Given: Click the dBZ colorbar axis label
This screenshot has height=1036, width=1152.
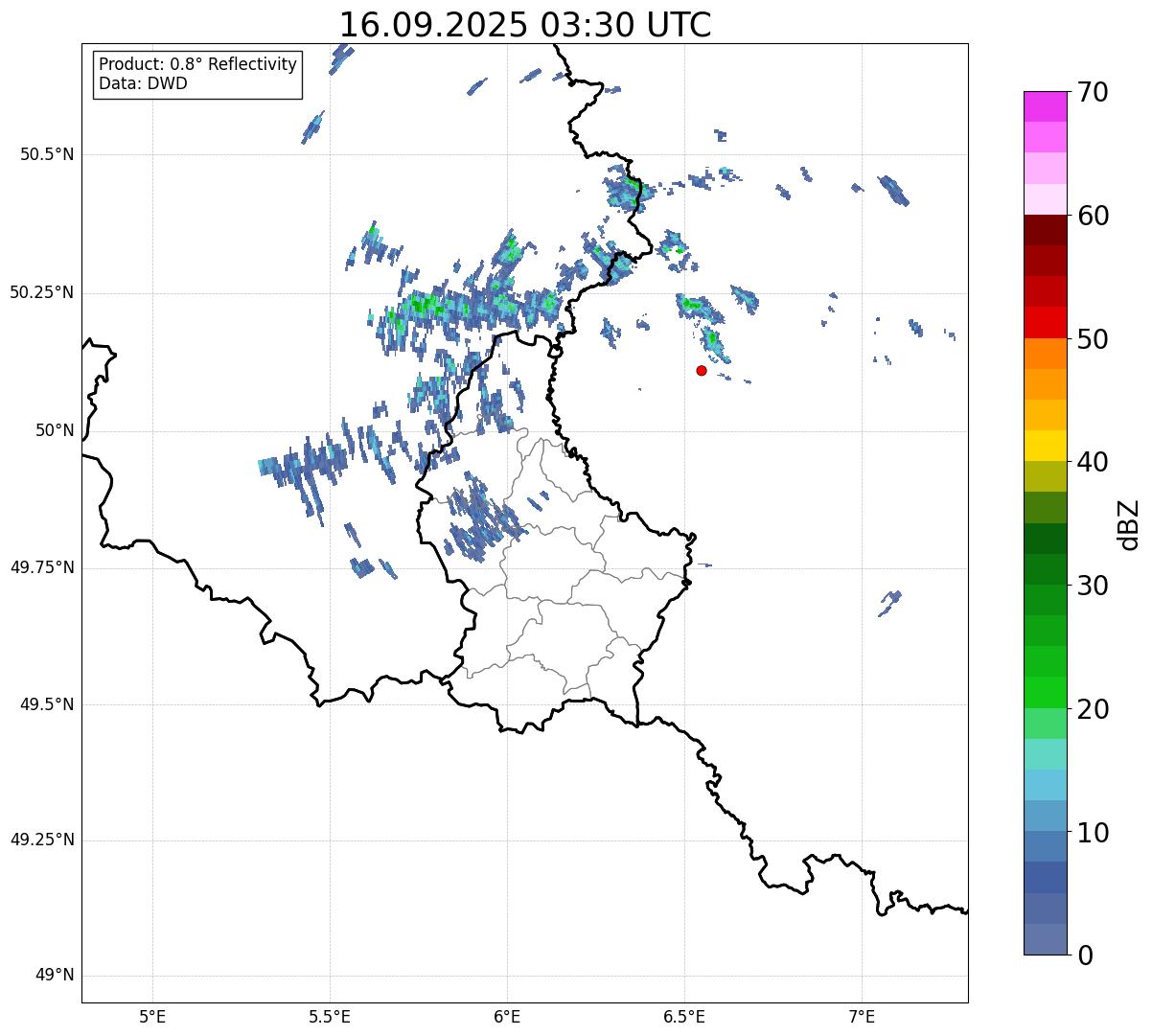Looking at the screenshot, I should coord(1130,523).
